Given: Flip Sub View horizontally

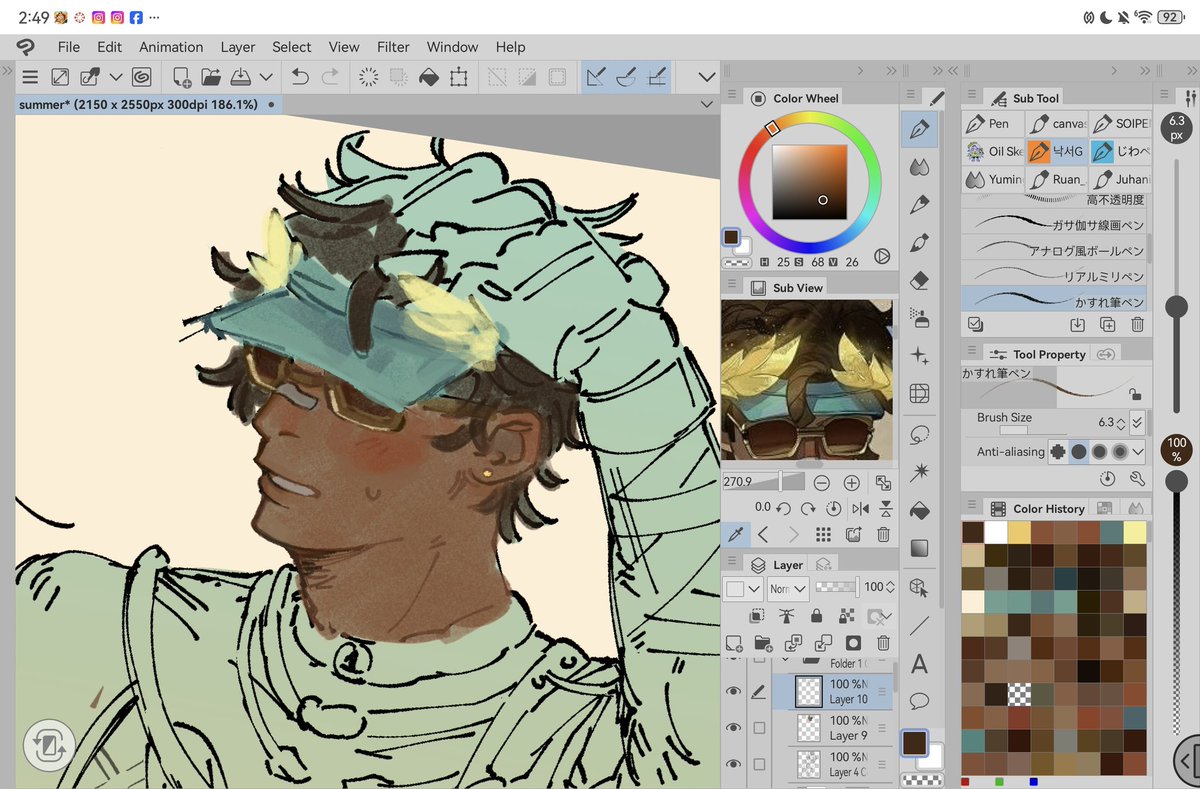Looking at the screenshot, I should pyautogui.click(x=860, y=508).
